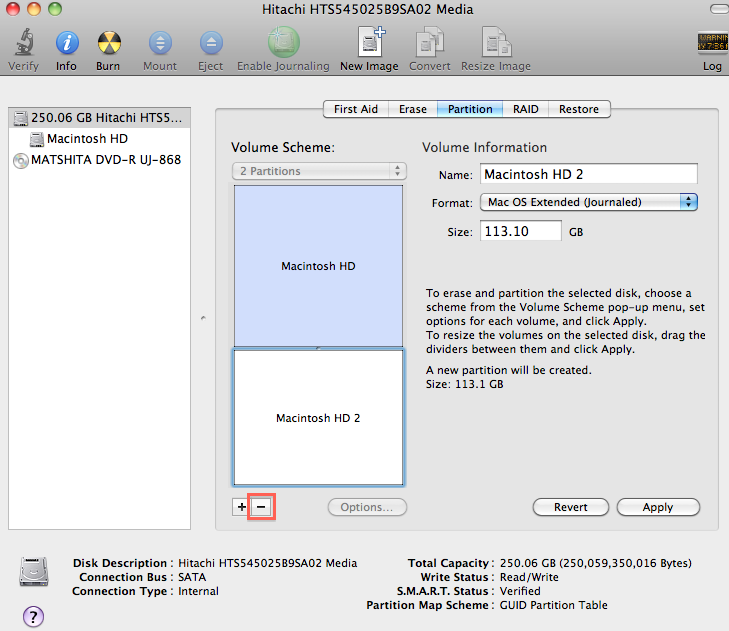
Task: Select the Burn toolbar icon
Action: click(109, 43)
